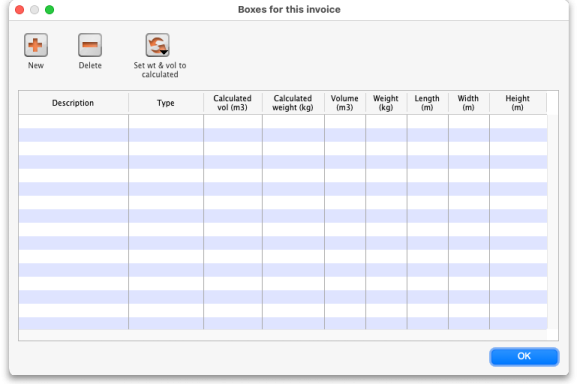
Task: Sort by the Description column header
Action: (73, 103)
